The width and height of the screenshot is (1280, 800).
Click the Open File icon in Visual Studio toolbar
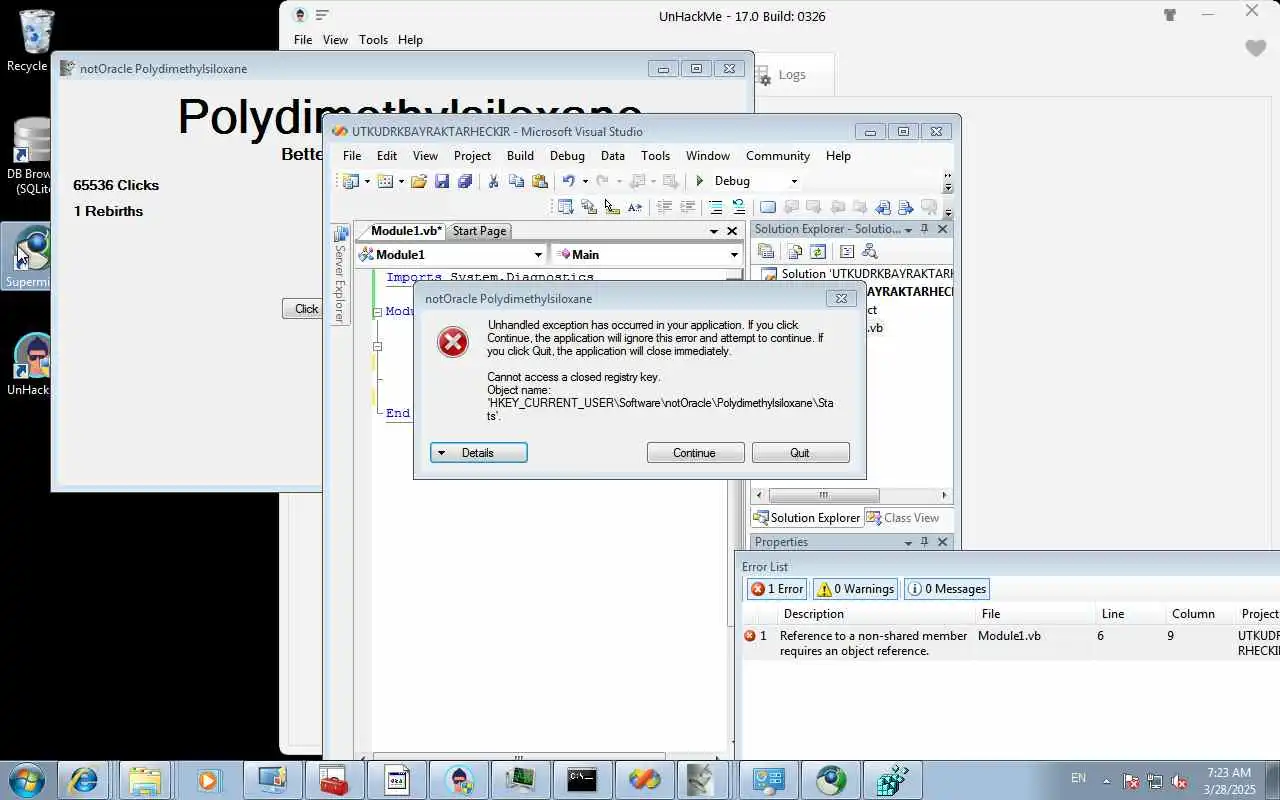pyautogui.click(x=419, y=181)
